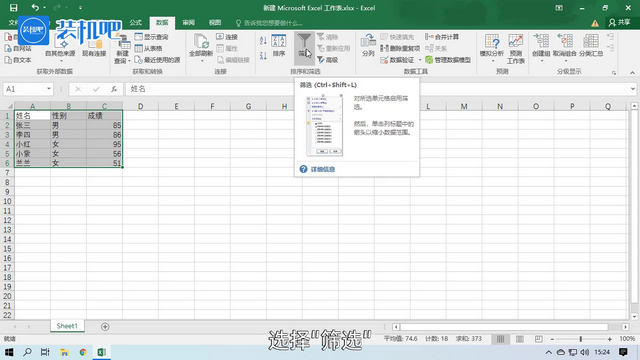The height and width of the screenshot is (360, 640).
Task: Click the Share (共享) button
Action: click(620, 22)
